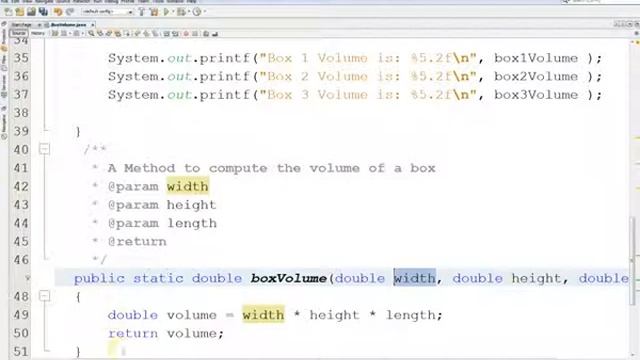Run the project with the green arrow

click(167, 12)
